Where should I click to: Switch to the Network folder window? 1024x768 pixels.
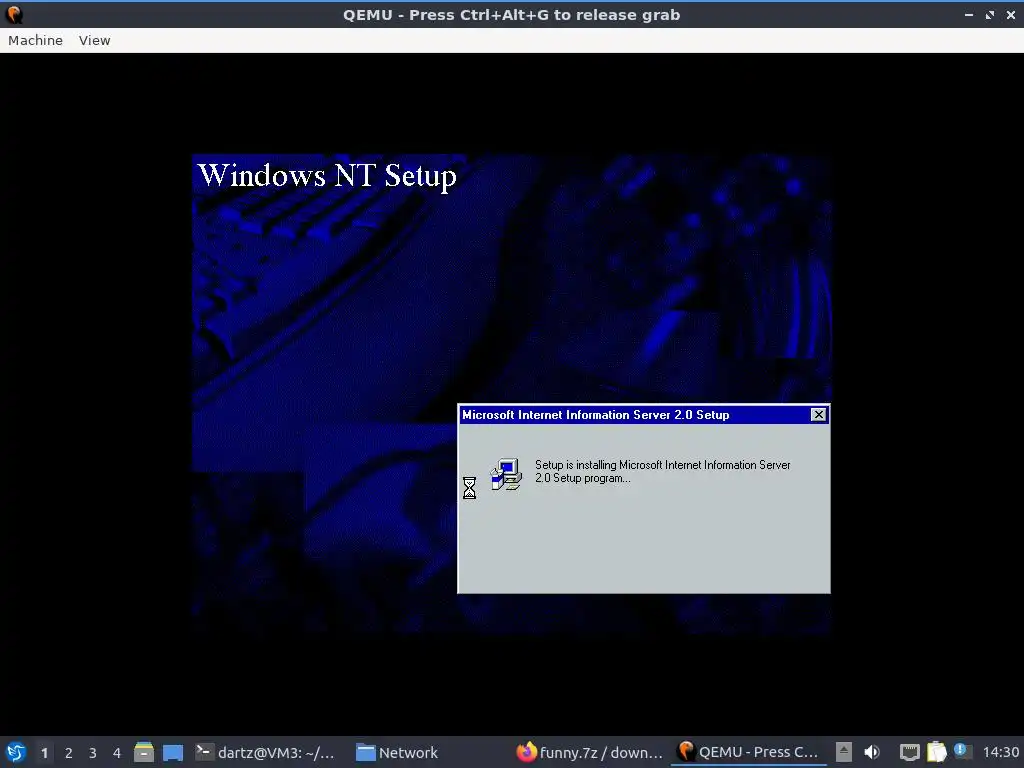coord(397,752)
